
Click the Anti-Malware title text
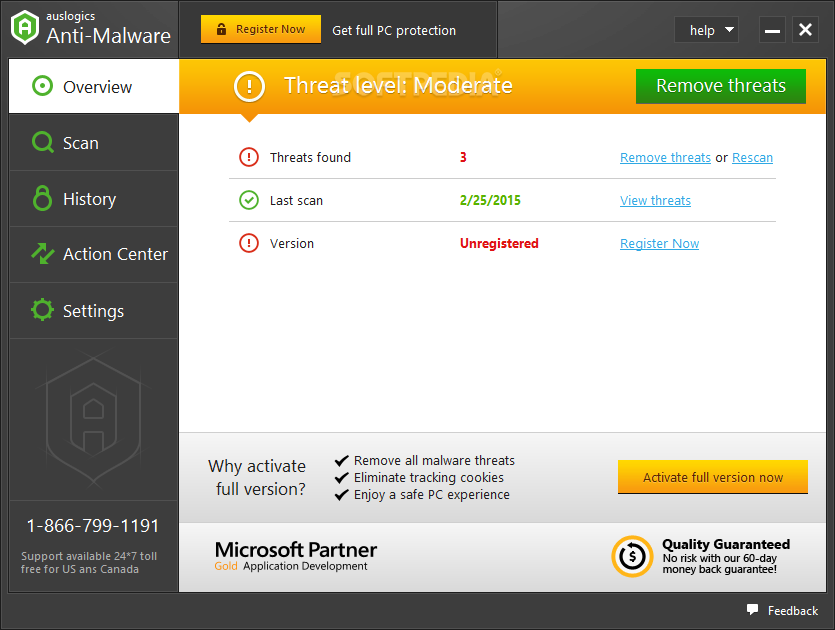[109, 36]
